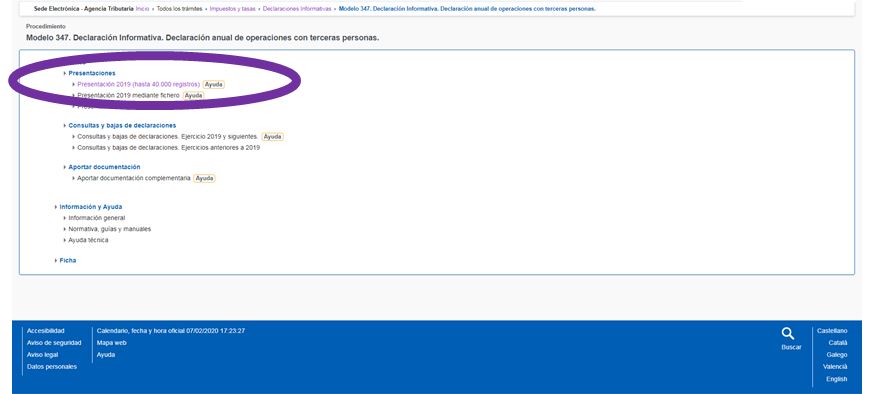Expand the 'Presentaciones' section heading
This screenshot has height=394, width=876.
[x=92, y=73]
